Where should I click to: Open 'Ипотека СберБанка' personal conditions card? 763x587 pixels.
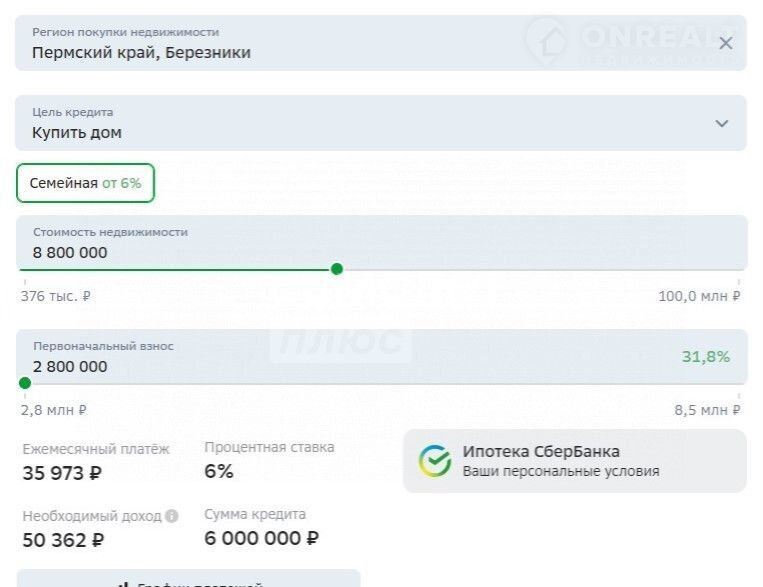tap(574, 461)
